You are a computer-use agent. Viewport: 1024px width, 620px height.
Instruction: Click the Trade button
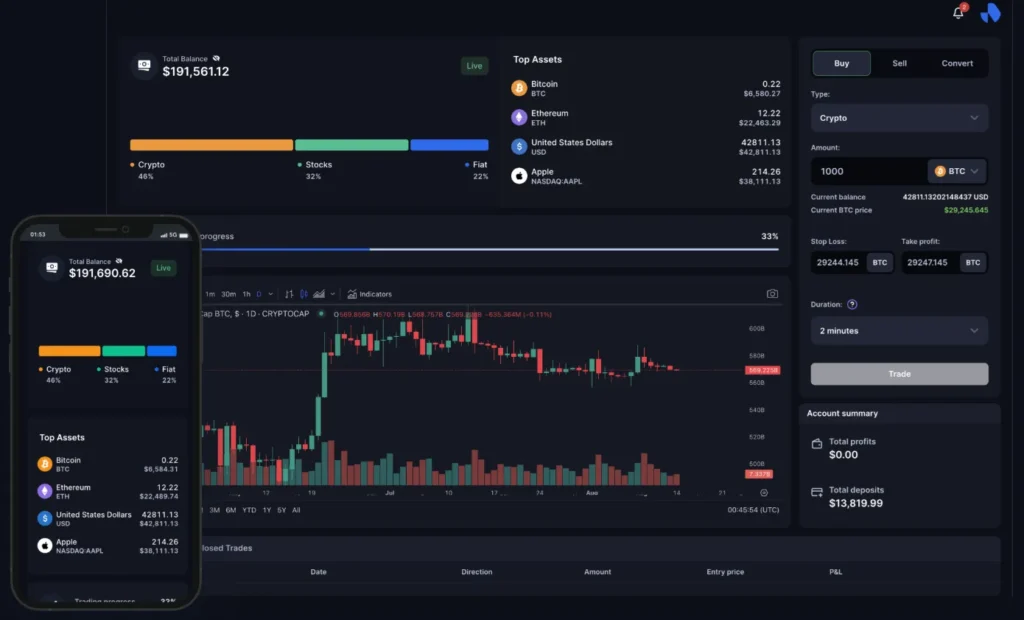coord(898,373)
